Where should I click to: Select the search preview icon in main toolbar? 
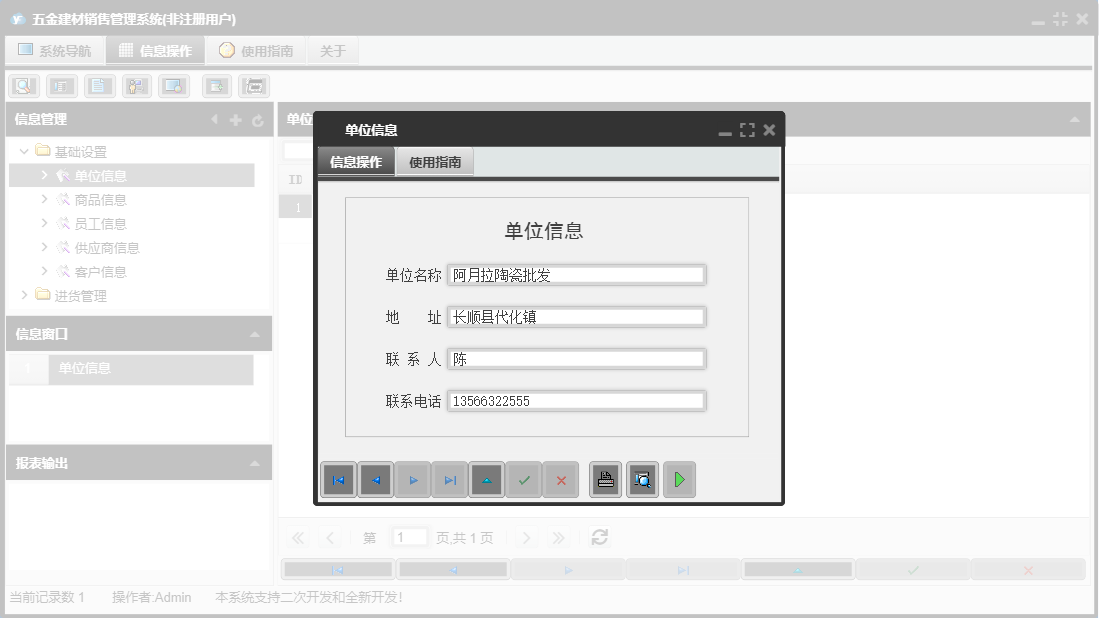tap(21, 85)
